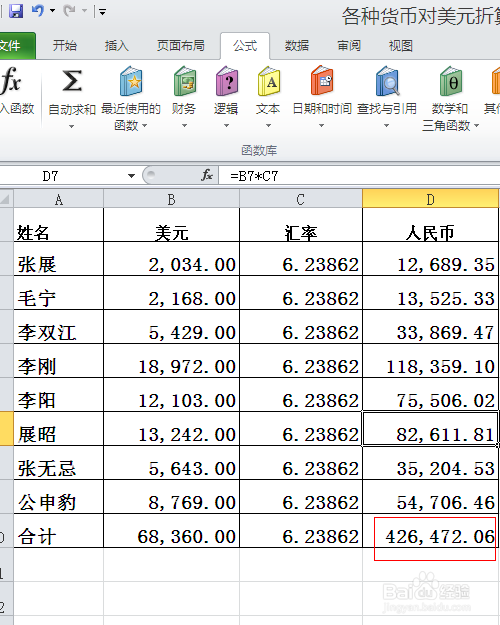Select column D header
Viewport: 500px width, 625px height.
pos(430,199)
